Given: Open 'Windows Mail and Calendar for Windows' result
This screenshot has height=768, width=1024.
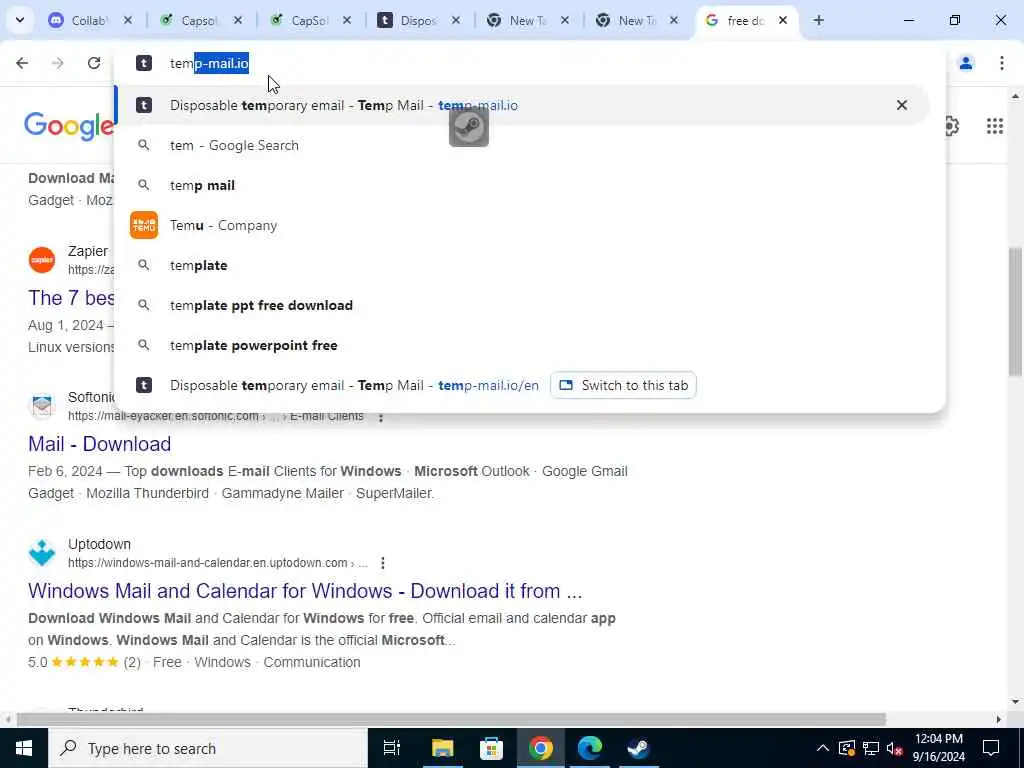Looking at the screenshot, I should (x=305, y=591).
